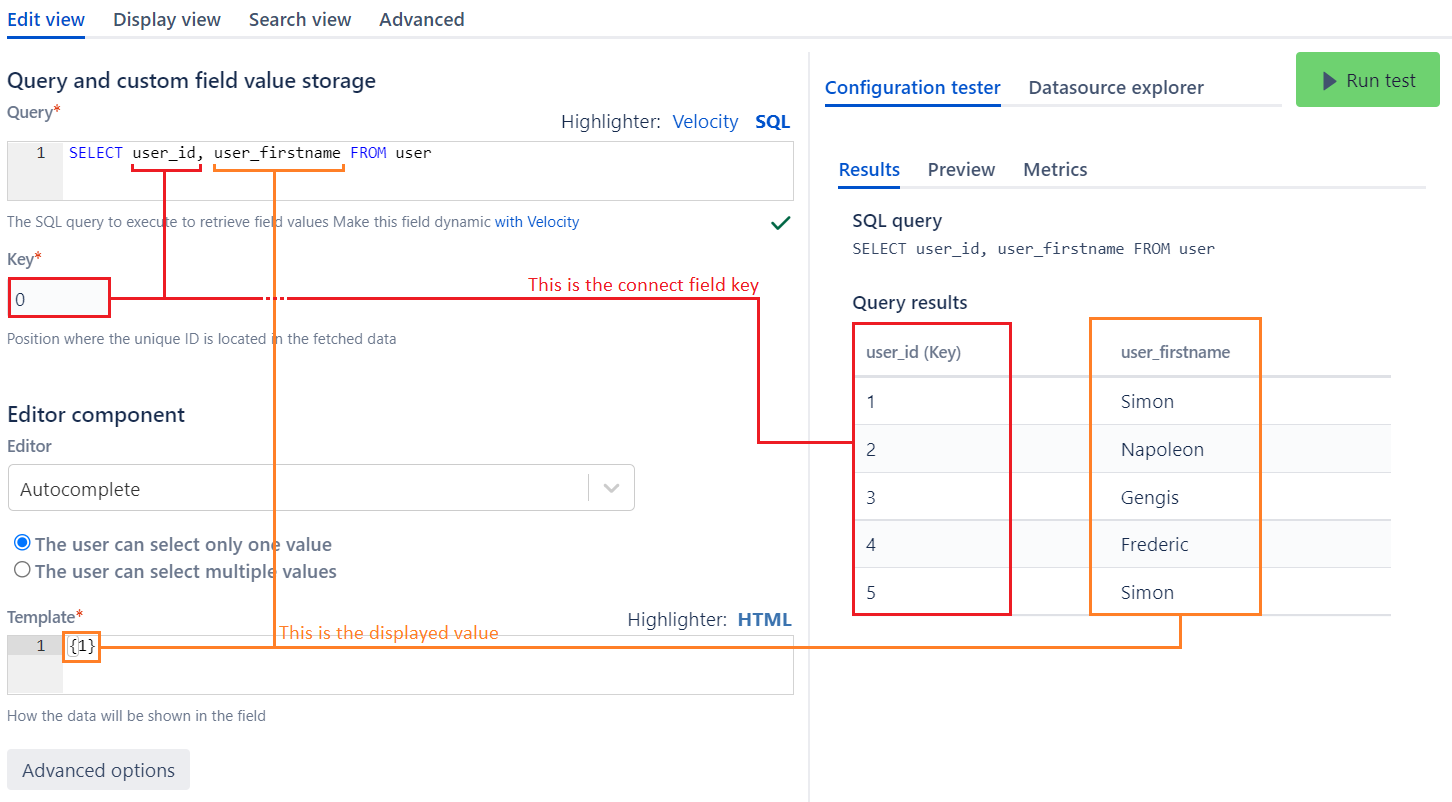
Task: Select 'The user can select only one value'
Action: (22, 543)
